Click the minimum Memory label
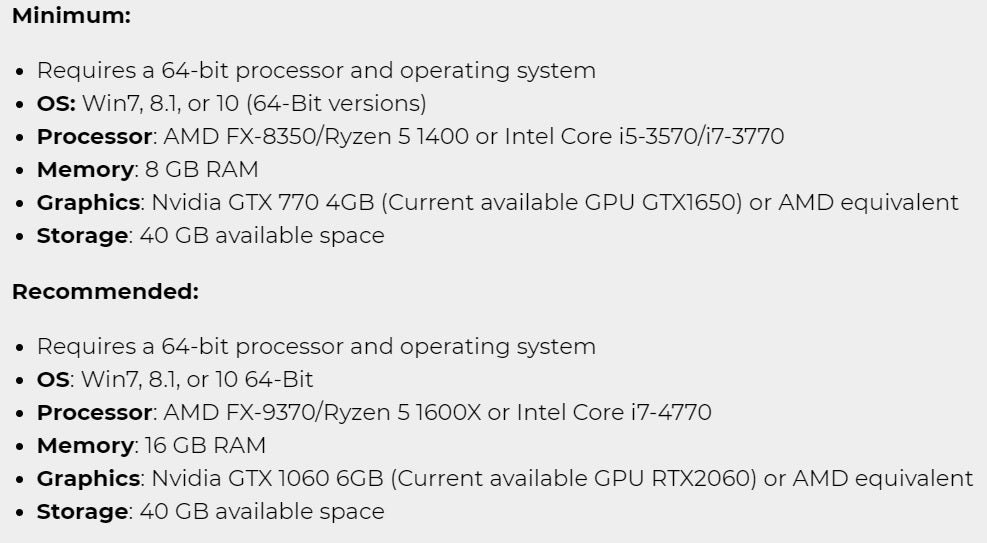 (x=85, y=170)
